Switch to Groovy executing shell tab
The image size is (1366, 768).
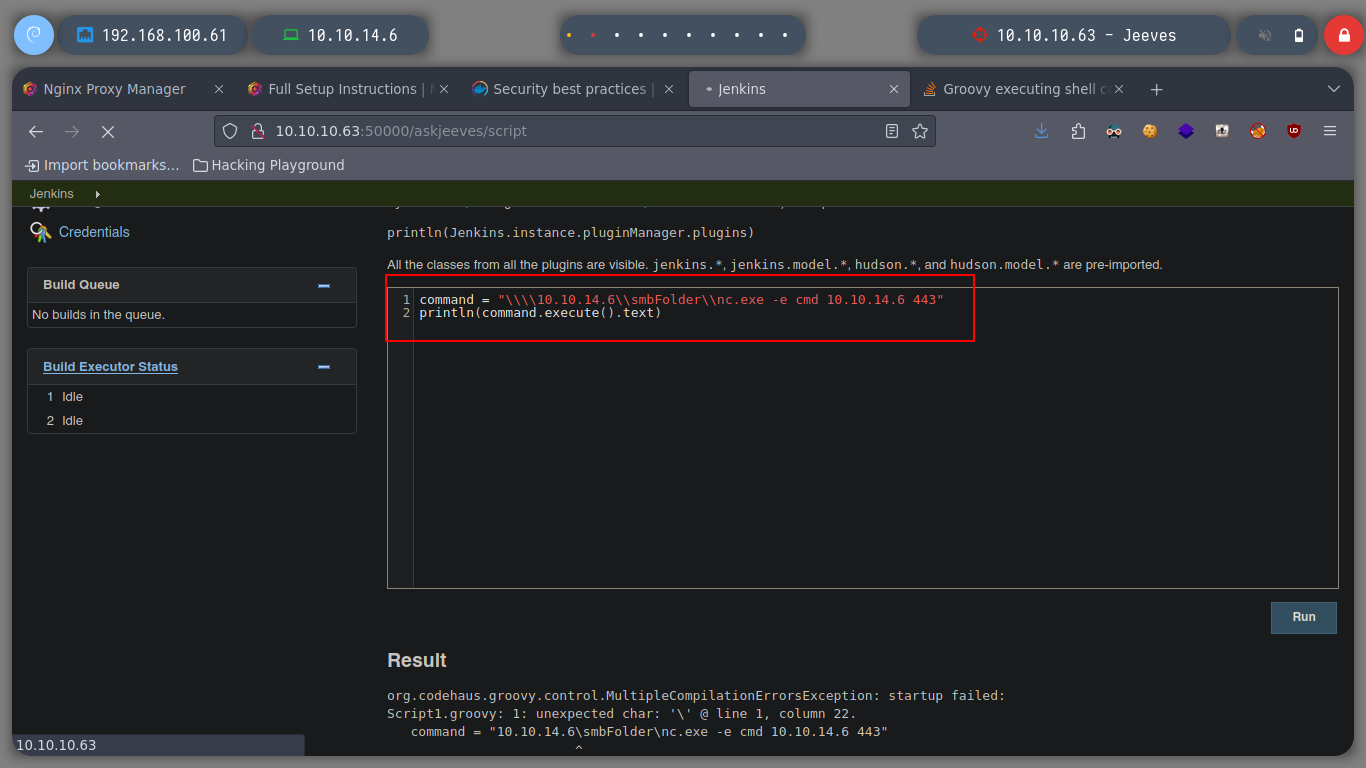tap(1014, 89)
